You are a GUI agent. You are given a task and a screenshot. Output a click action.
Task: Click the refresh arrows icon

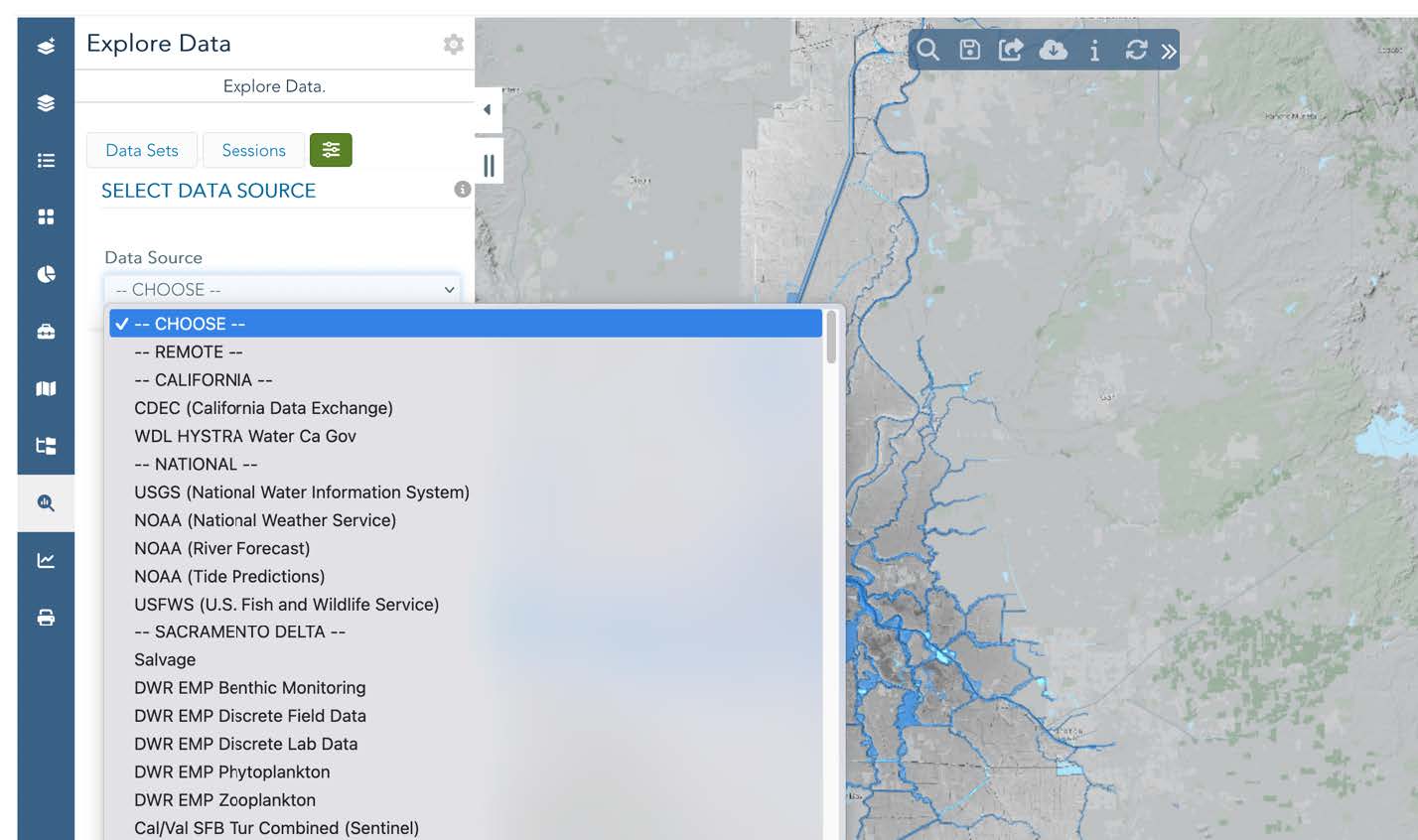[1136, 50]
